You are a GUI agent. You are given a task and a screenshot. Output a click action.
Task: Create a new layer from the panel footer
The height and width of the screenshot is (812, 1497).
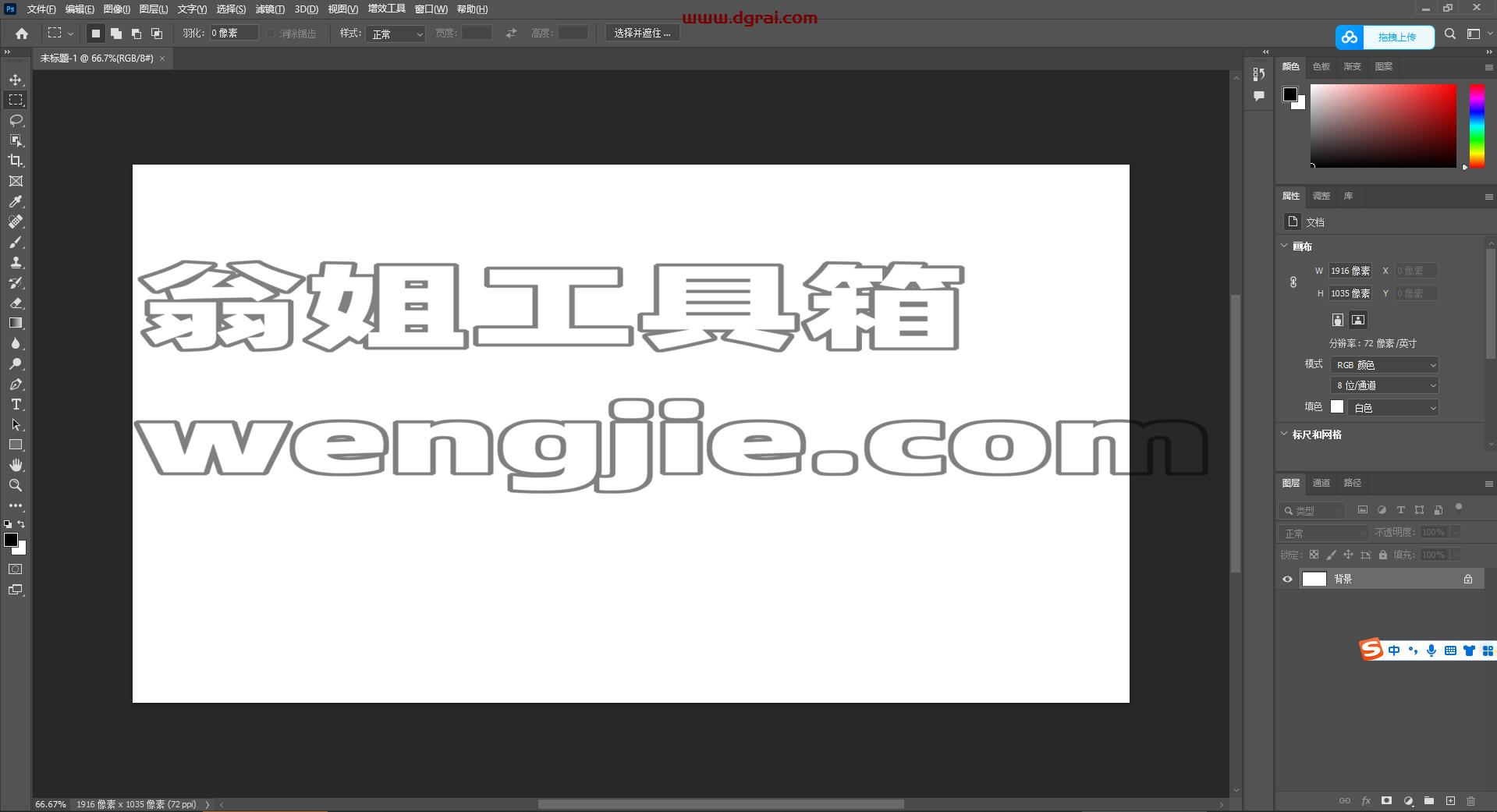(1450, 801)
